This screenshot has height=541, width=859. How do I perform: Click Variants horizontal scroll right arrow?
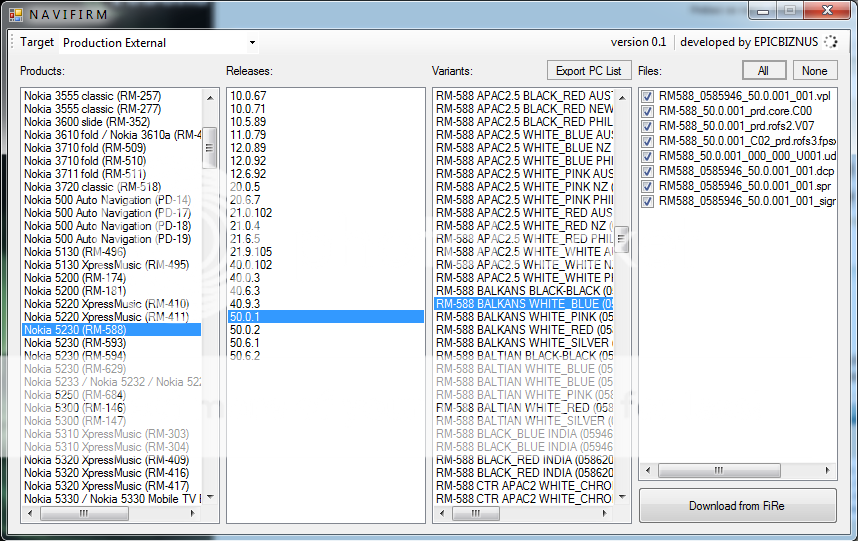point(604,513)
